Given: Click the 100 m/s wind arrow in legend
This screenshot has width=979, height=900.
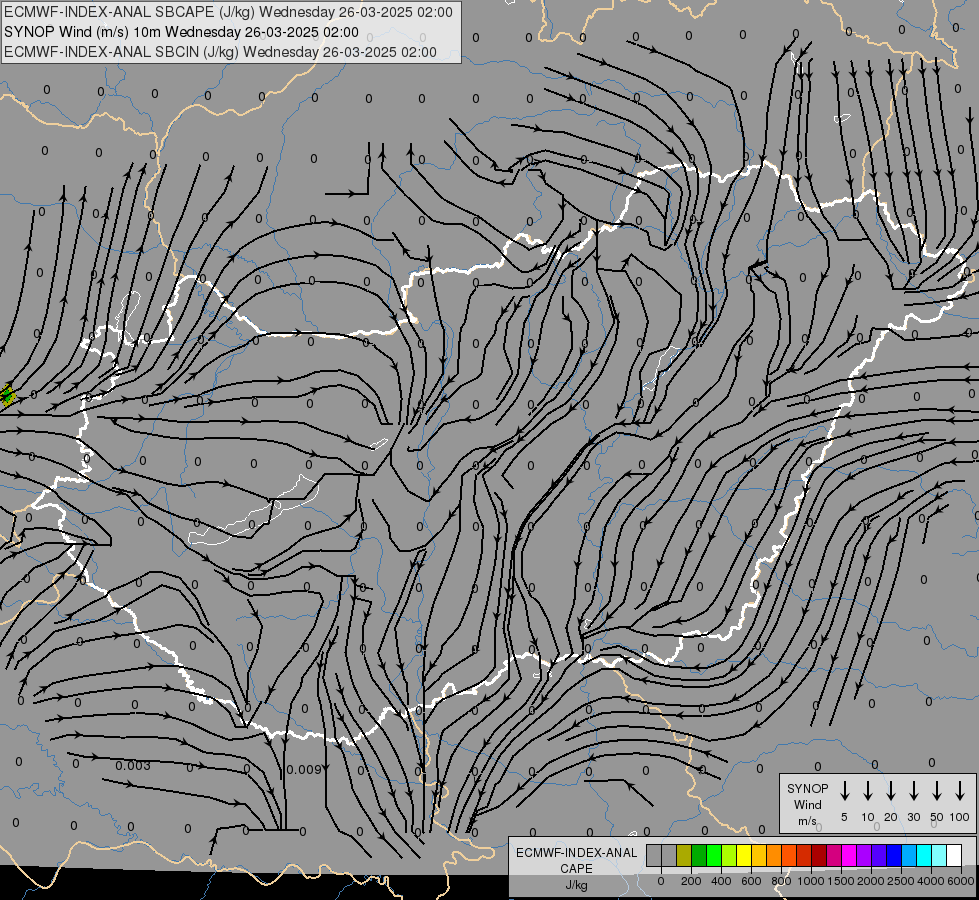Looking at the screenshot, I should pyautogui.click(x=960, y=791).
